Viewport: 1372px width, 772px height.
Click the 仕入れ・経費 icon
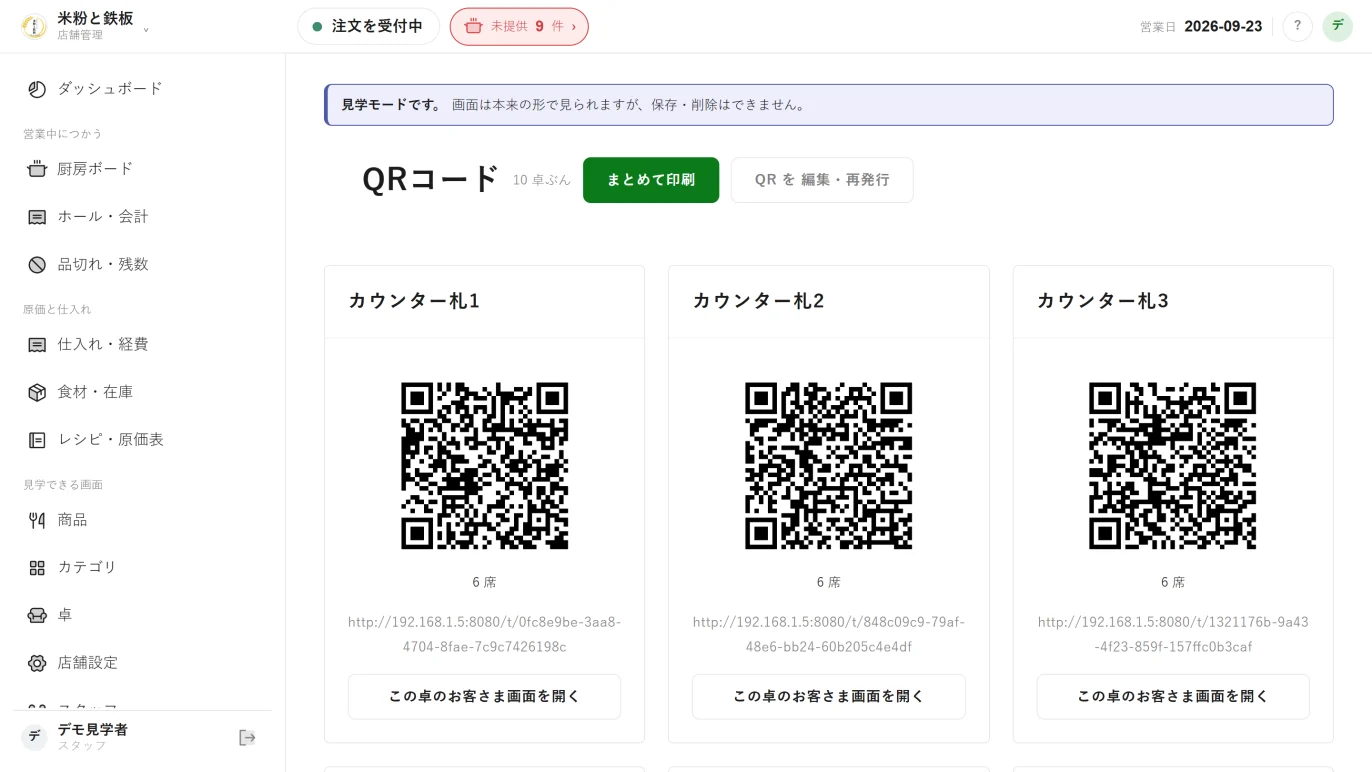tap(37, 345)
